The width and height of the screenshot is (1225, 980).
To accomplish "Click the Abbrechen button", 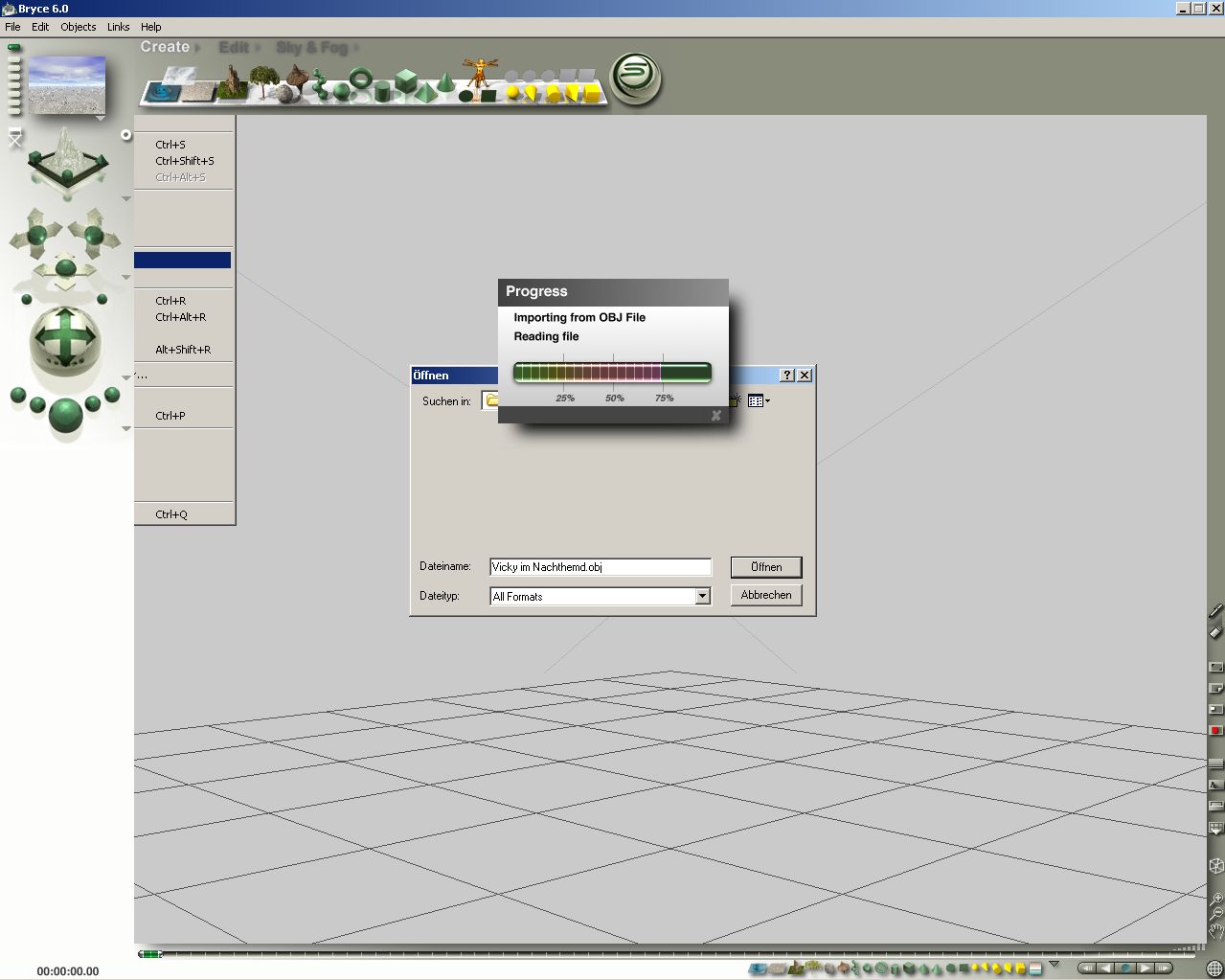I will [x=766, y=595].
